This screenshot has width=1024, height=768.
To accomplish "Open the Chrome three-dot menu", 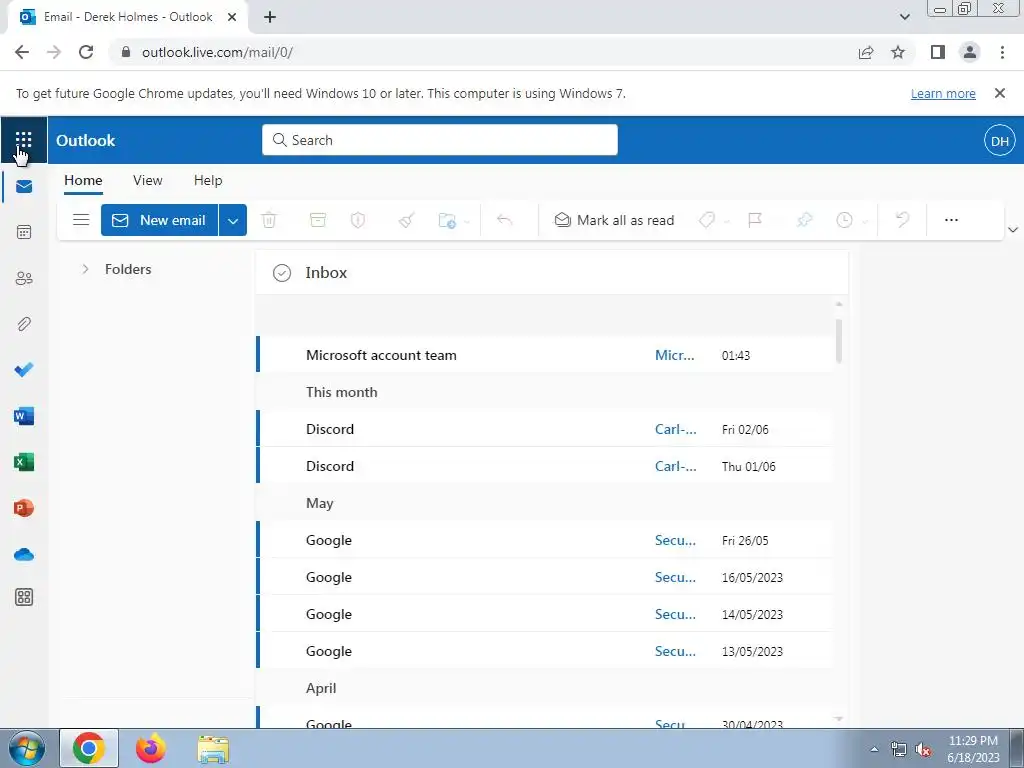I will 1002,52.
